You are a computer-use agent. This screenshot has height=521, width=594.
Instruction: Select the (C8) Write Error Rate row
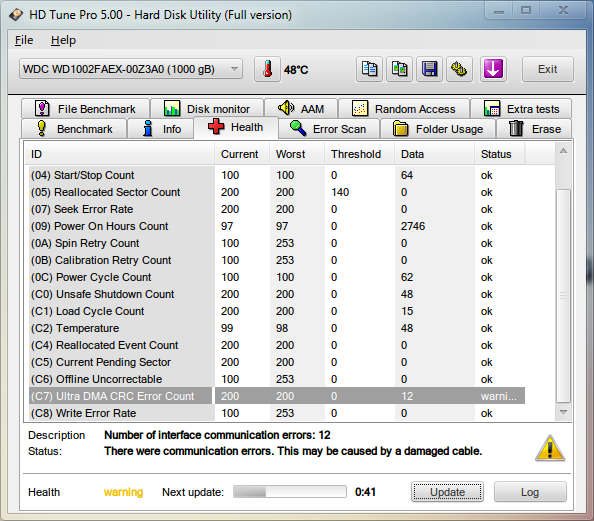[x=277, y=413]
